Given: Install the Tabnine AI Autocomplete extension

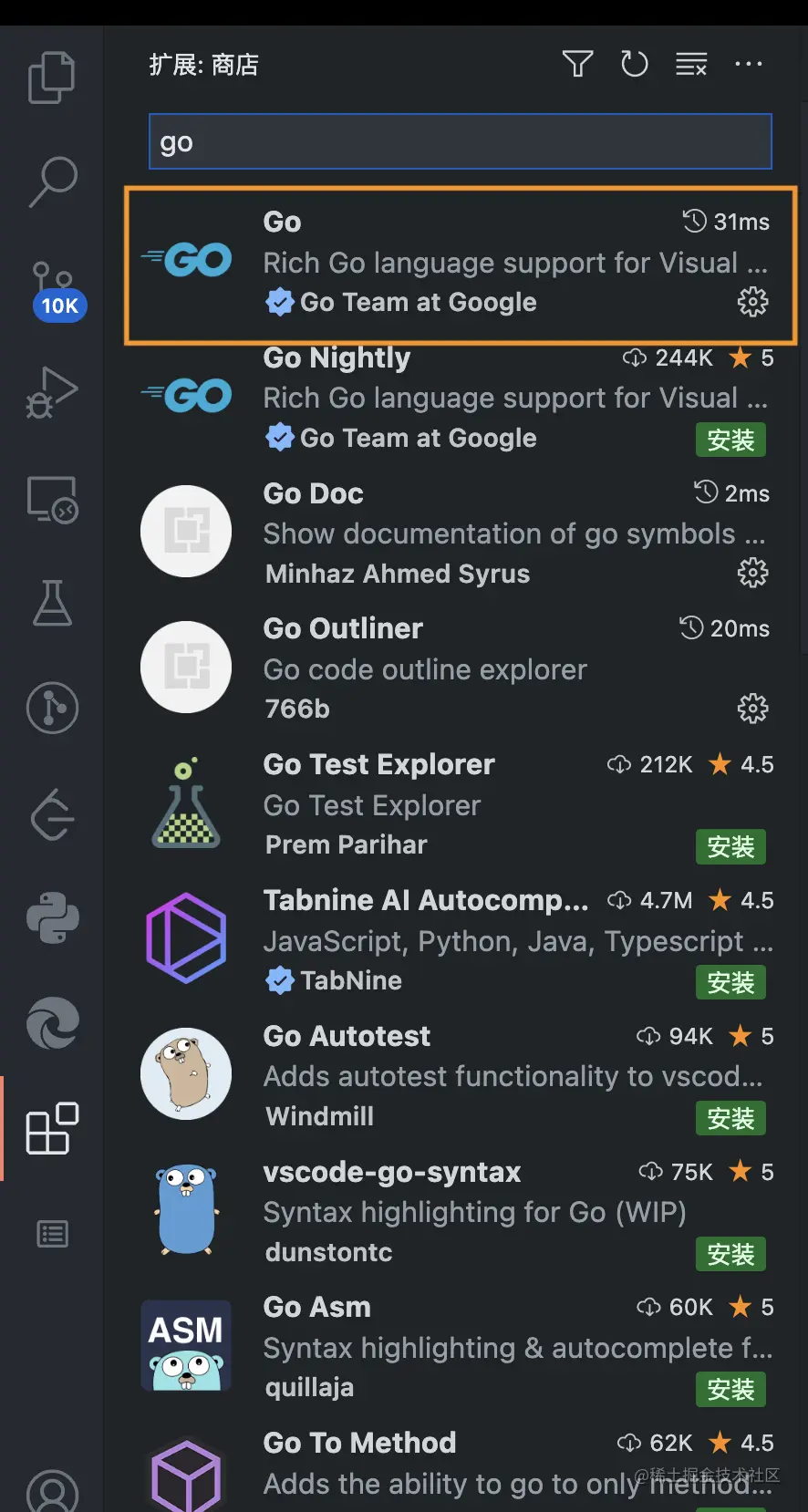Looking at the screenshot, I should 730,982.
